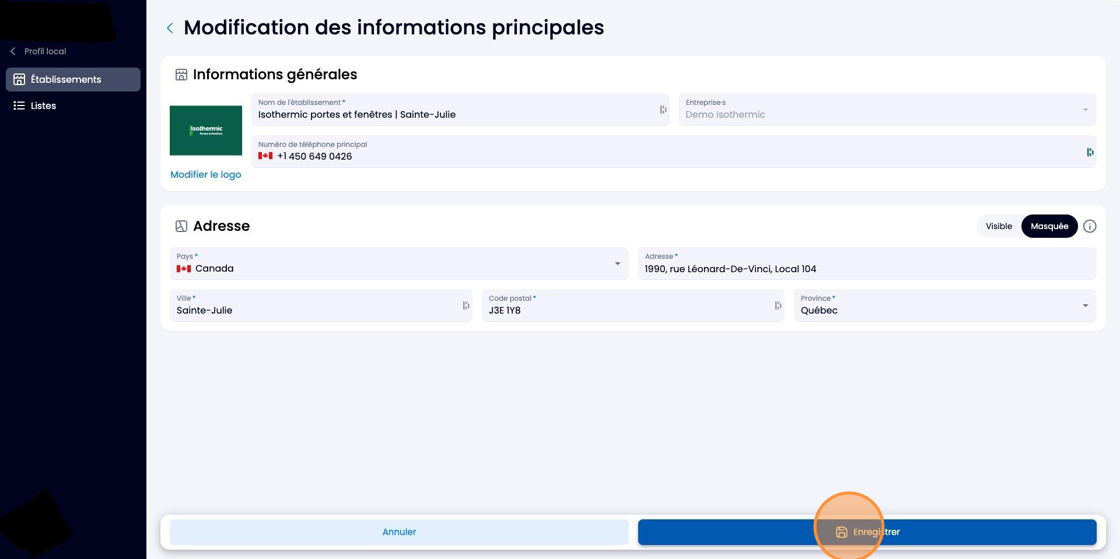Expand the Province dropdown
Screen dimensions: 1120x559
click(x=945, y=306)
